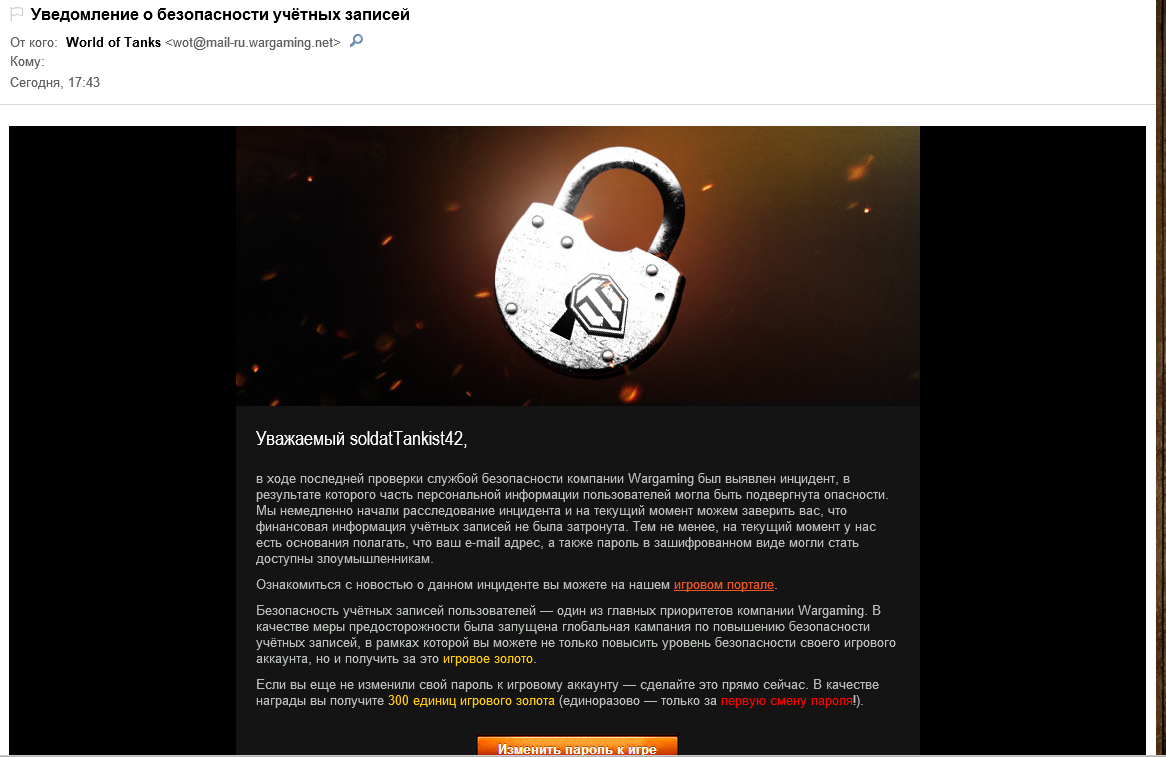Click the red "первую смену пароля" text

(x=787, y=700)
